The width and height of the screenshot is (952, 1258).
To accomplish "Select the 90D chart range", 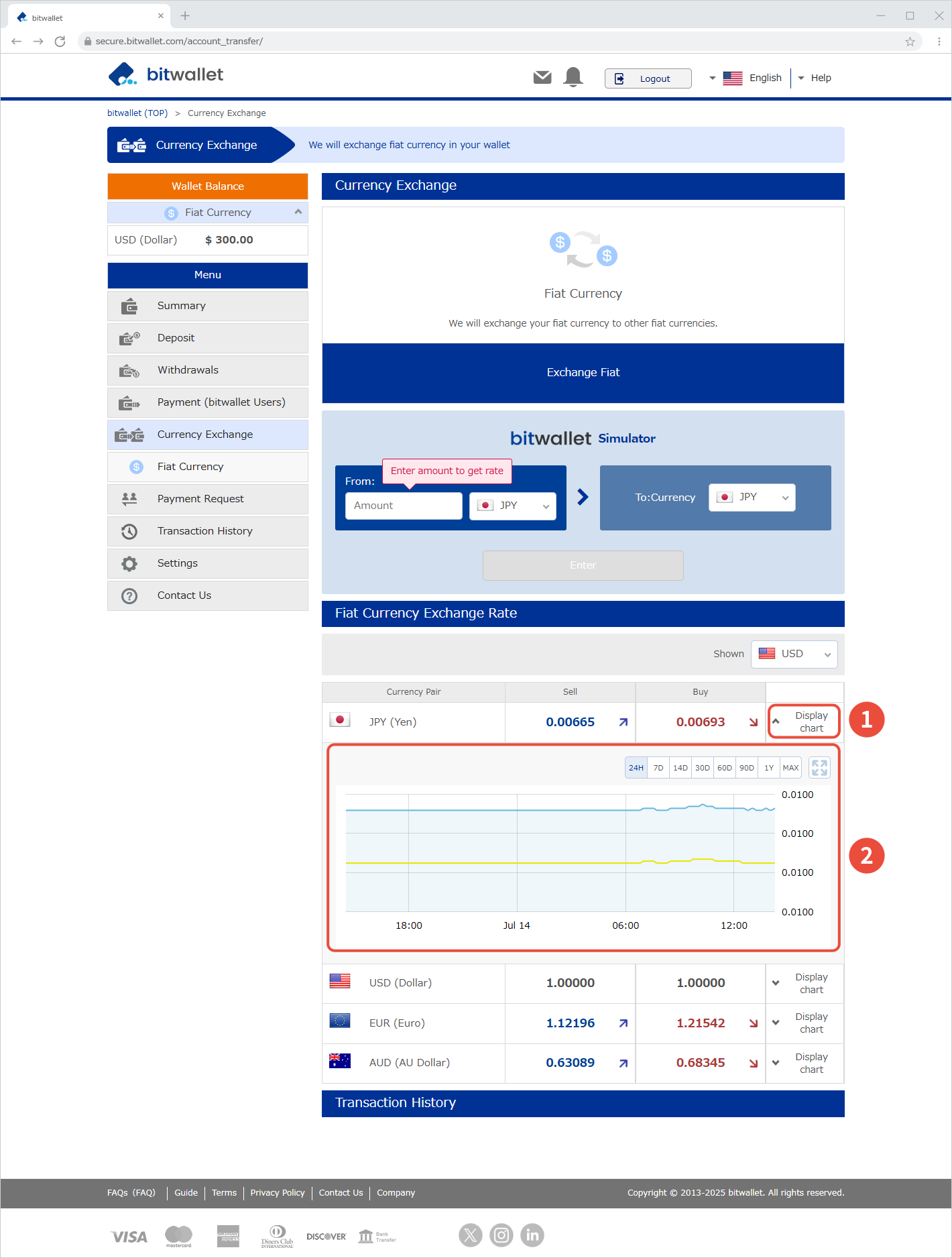I will [747, 768].
